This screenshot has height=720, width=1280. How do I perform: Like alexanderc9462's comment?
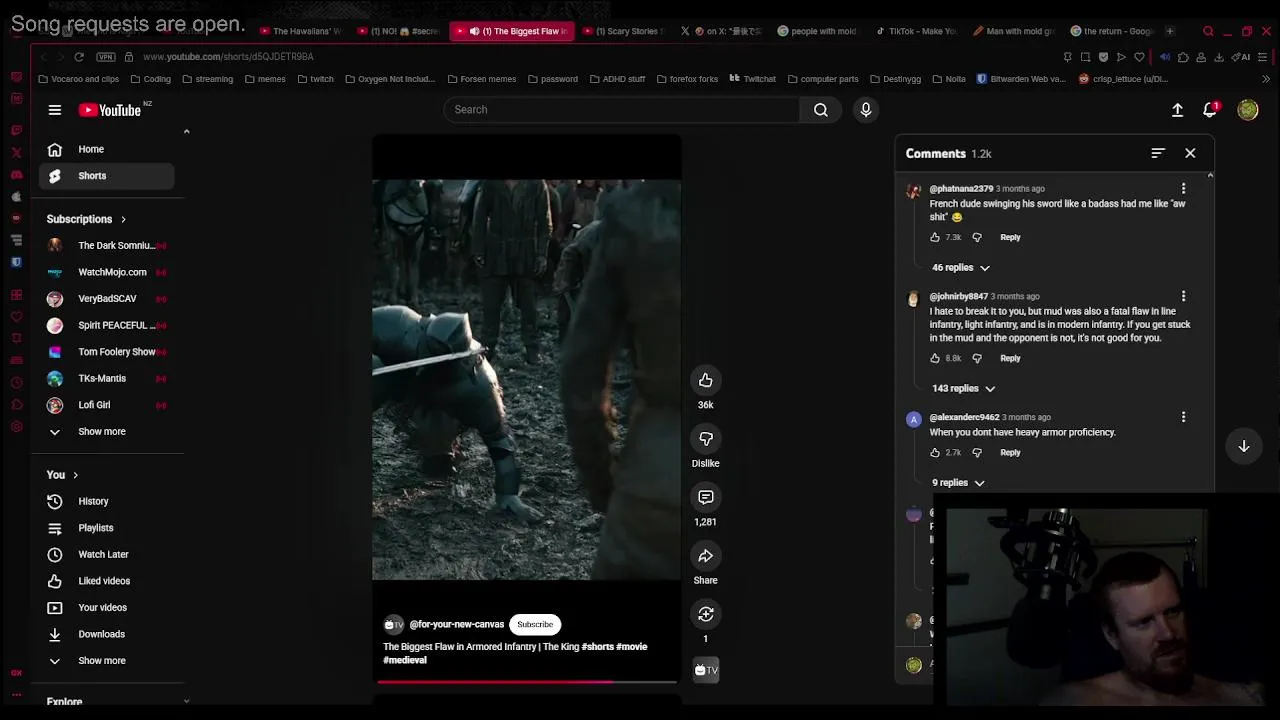click(935, 453)
